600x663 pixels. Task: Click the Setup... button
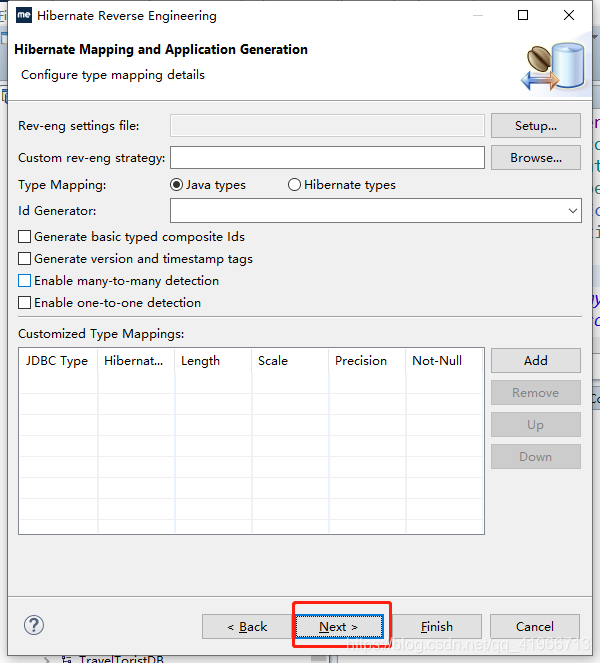pos(536,126)
